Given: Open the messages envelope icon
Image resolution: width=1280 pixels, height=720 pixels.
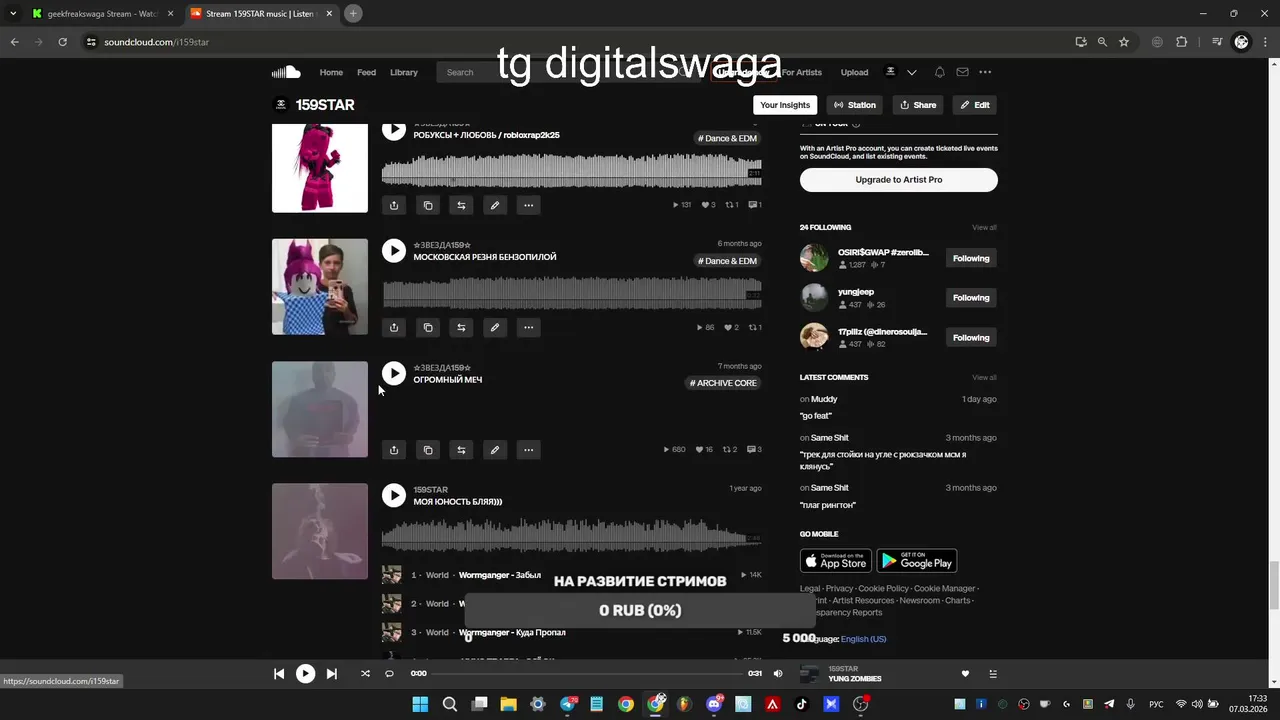Looking at the screenshot, I should pos(962,72).
